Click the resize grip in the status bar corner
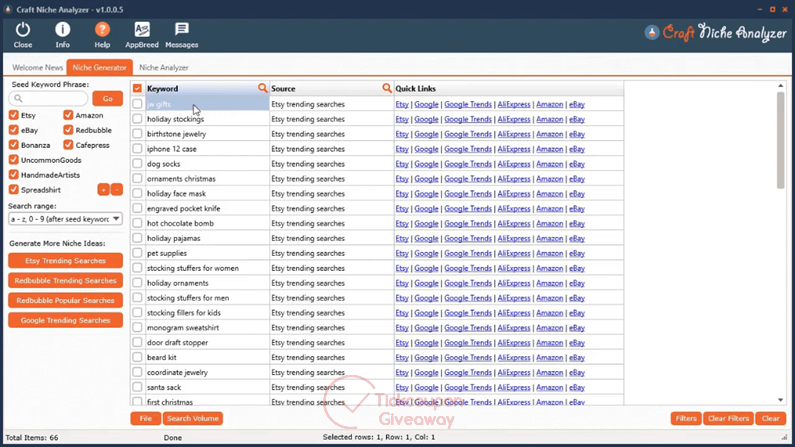 click(785, 437)
